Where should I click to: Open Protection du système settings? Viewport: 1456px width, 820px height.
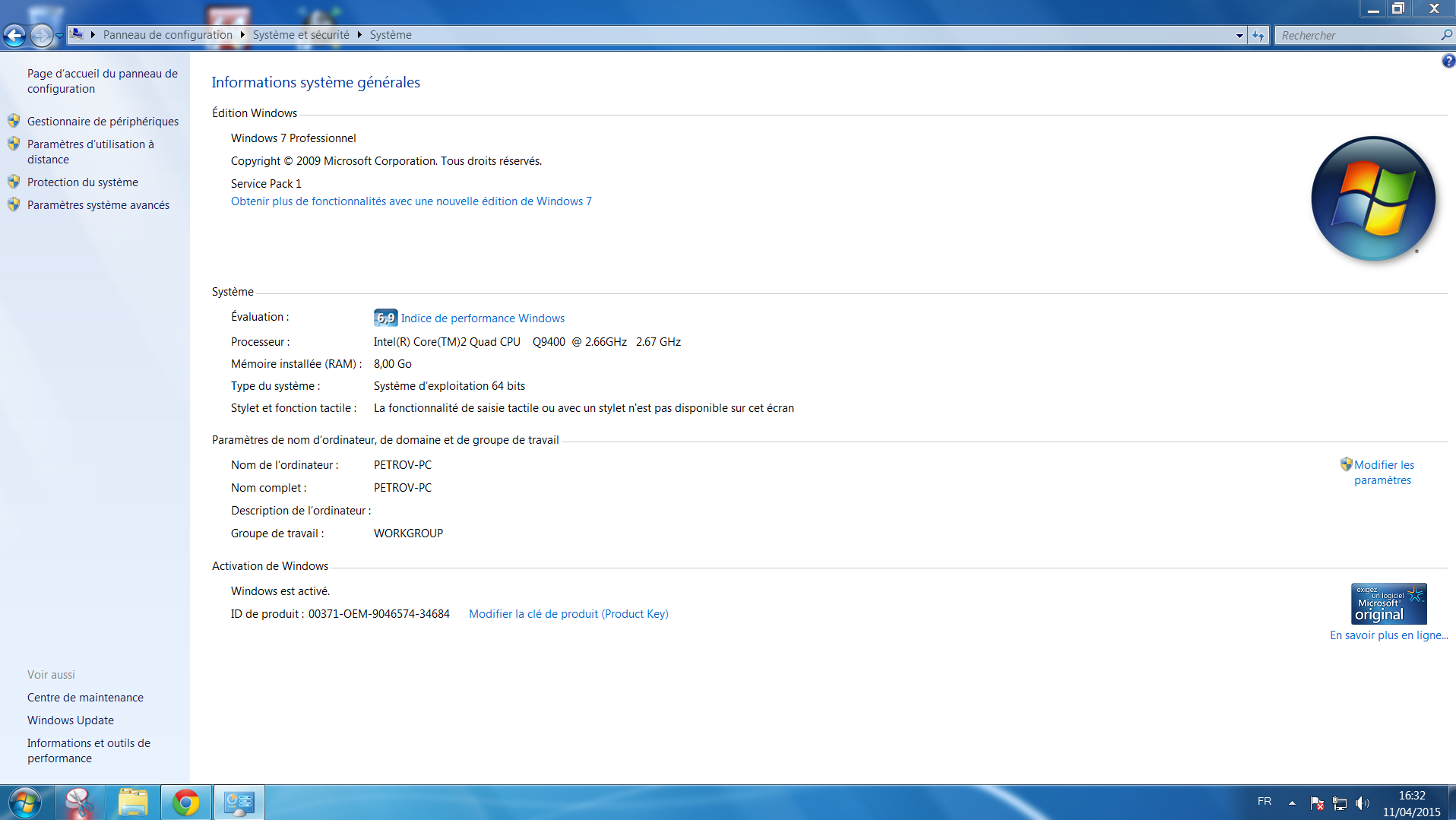(82, 182)
